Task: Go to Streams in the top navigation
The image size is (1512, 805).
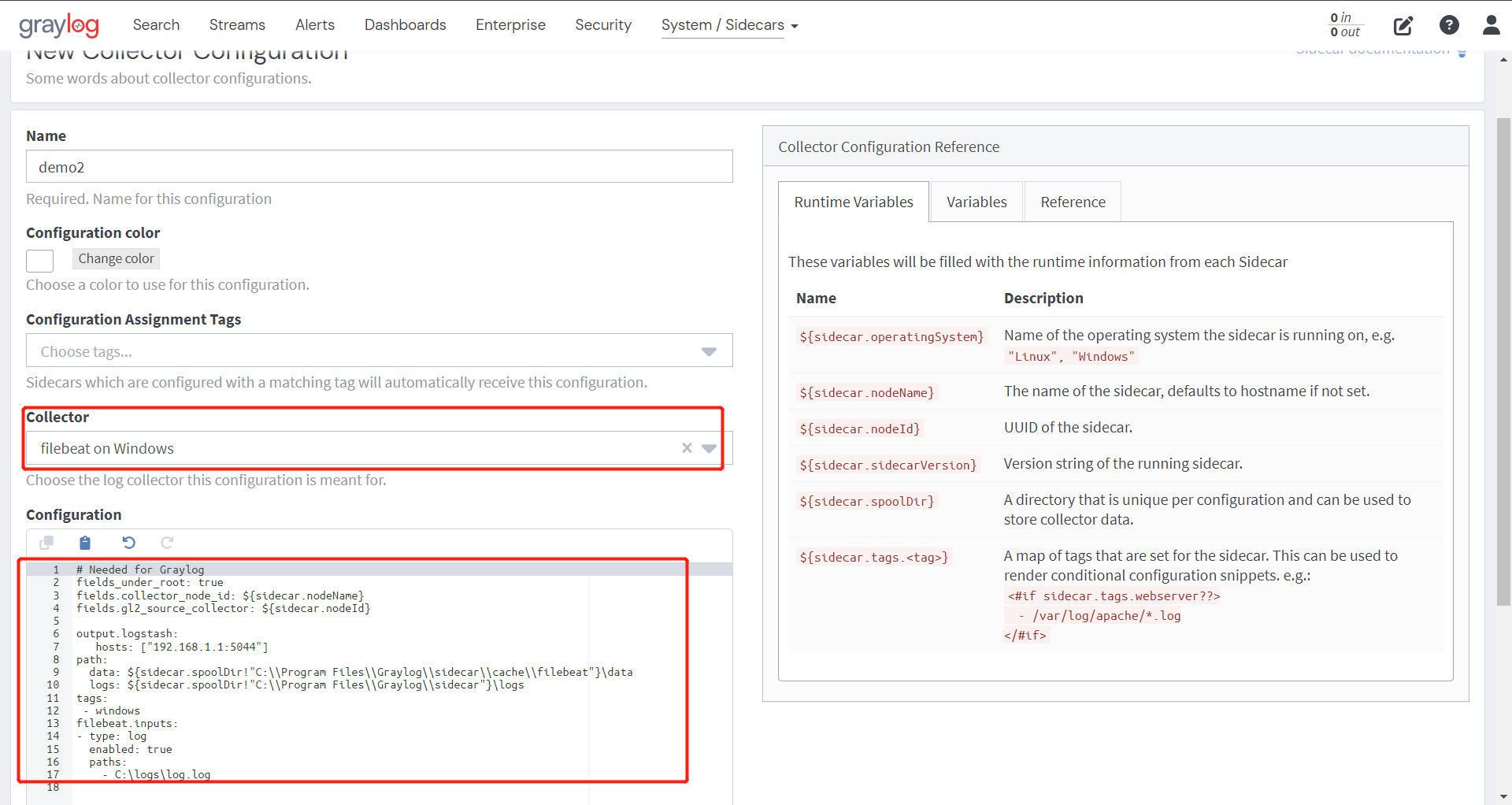Action: click(x=237, y=25)
